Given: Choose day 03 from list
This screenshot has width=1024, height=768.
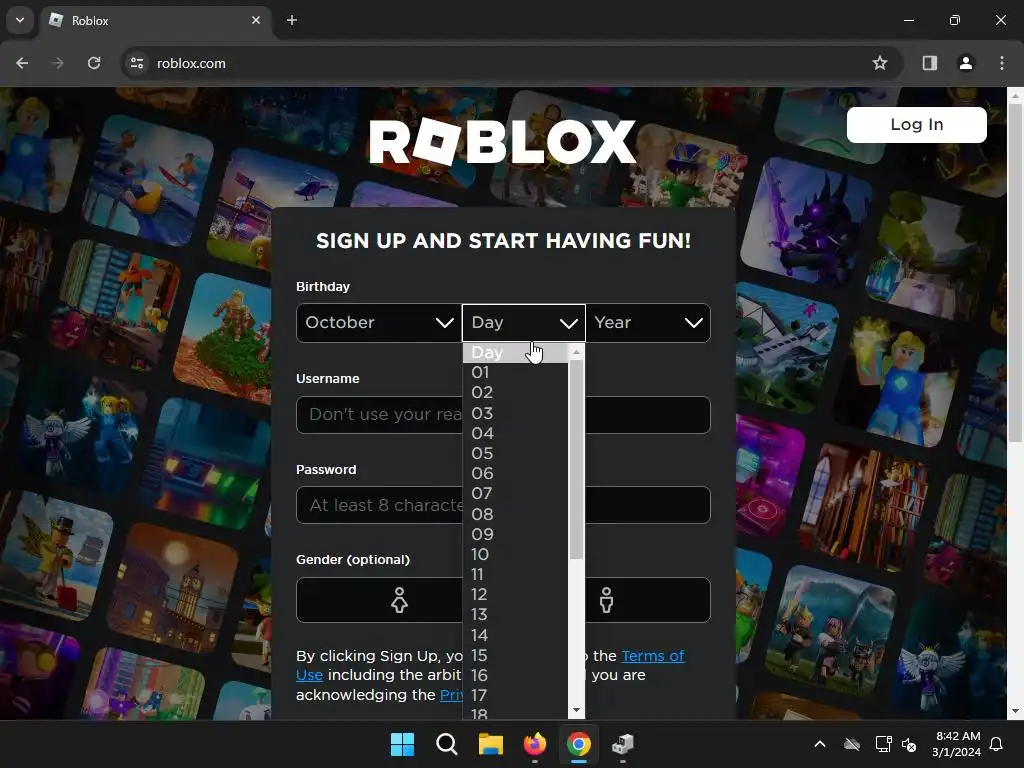Looking at the screenshot, I should pos(515,413).
